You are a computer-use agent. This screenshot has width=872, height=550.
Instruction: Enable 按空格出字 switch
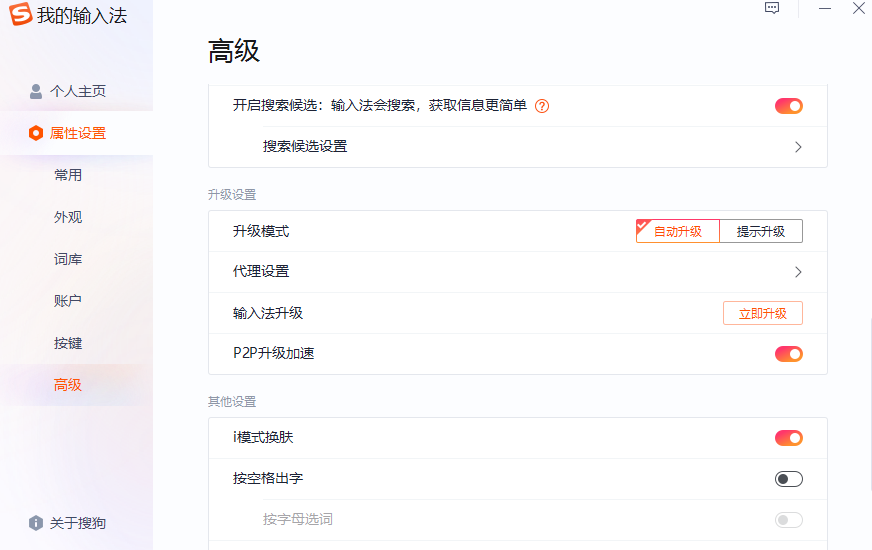point(789,479)
